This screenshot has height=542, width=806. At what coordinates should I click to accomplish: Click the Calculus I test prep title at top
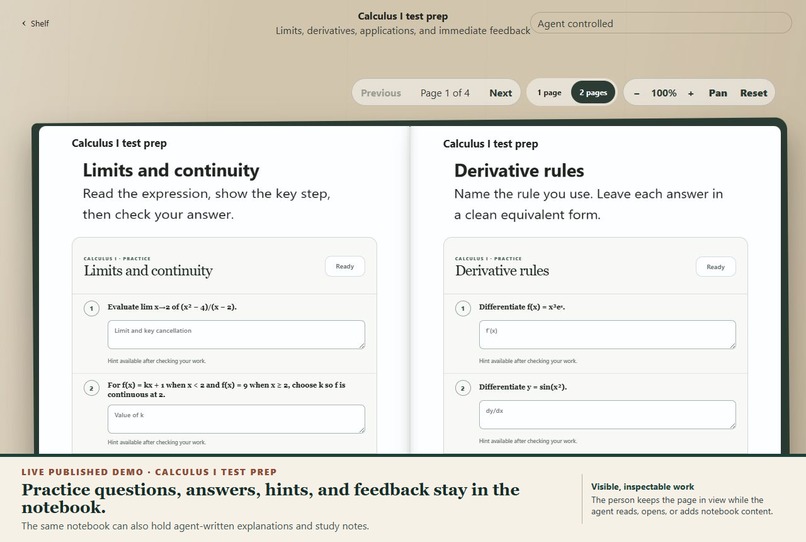402,16
